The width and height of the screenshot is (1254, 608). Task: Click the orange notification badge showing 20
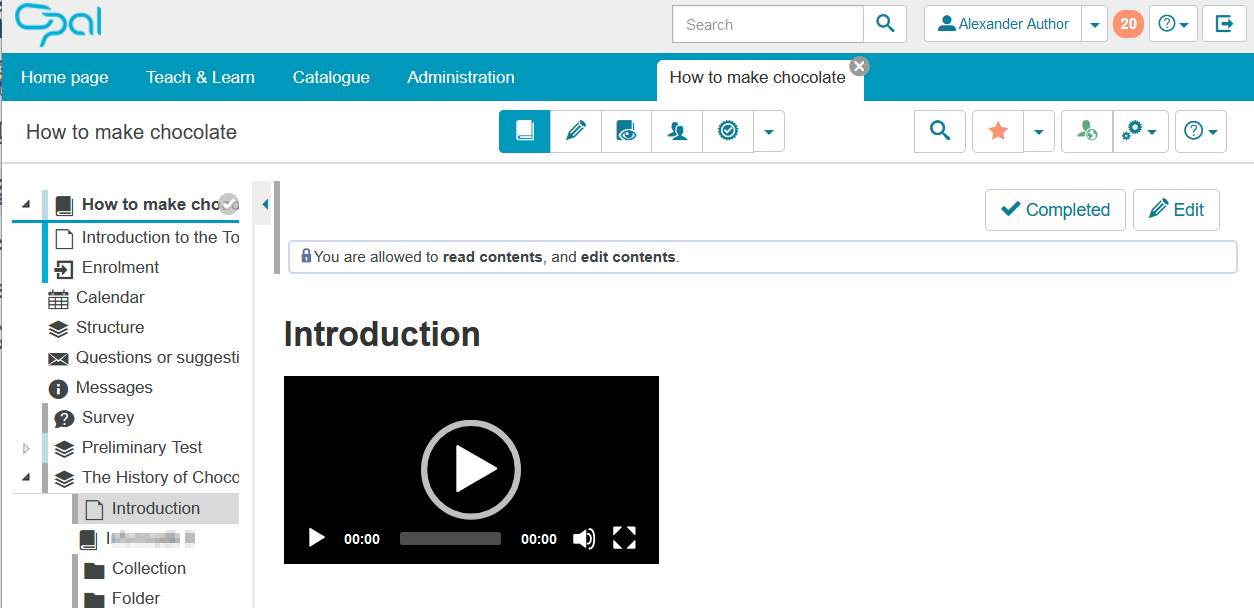(x=1128, y=24)
